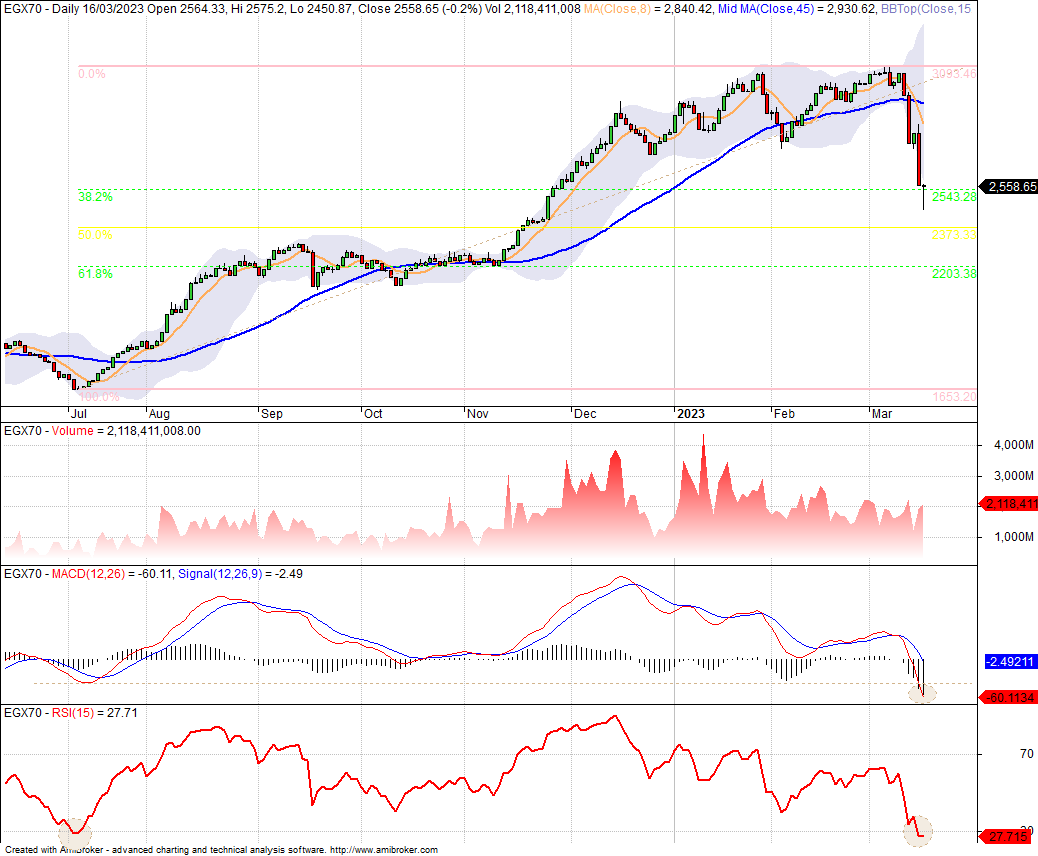The image size is (1038, 856).
Task: Select the 50.0% Fibonacci level label
Action: (95, 235)
